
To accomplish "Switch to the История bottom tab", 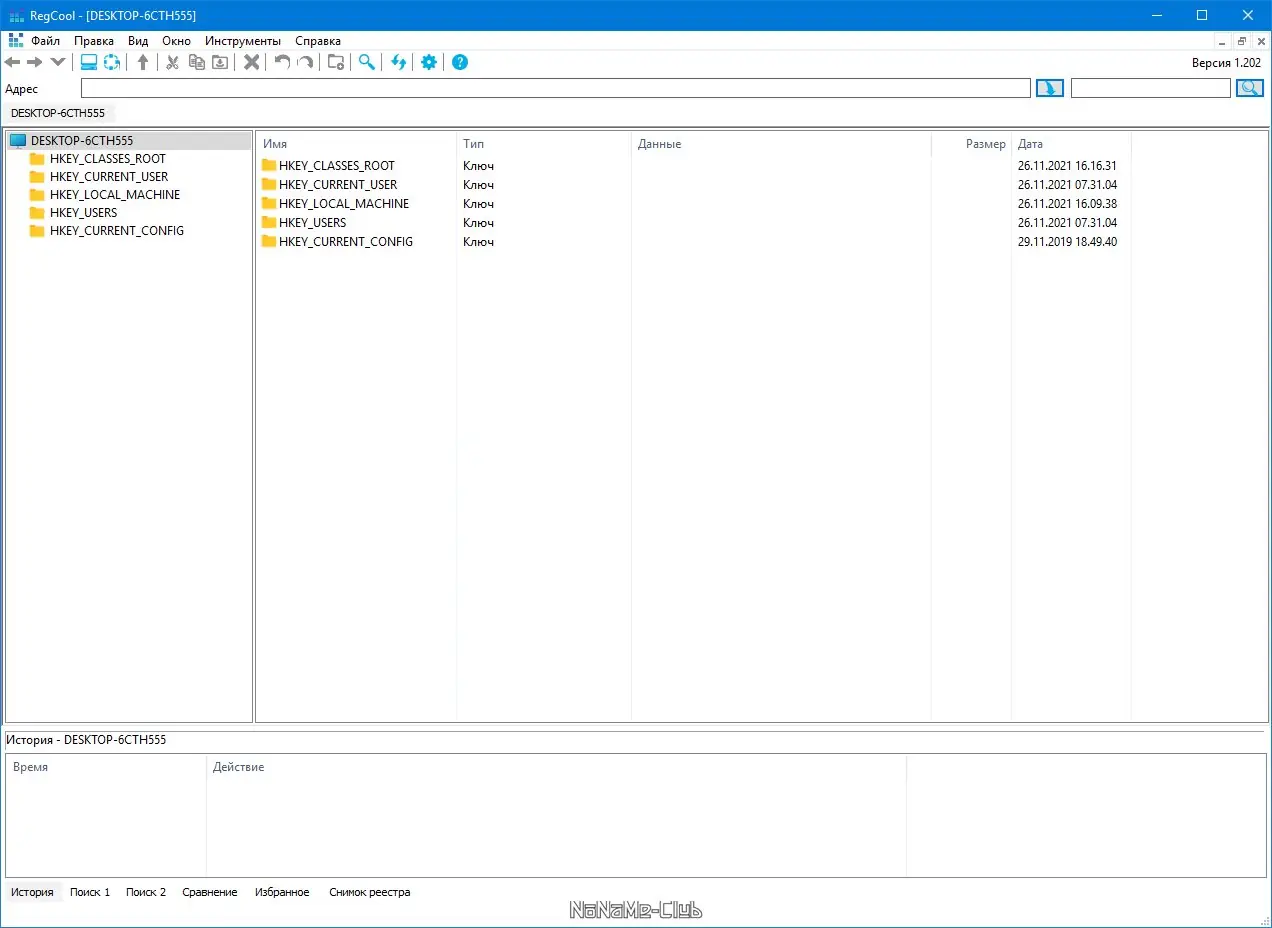I will (x=32, y=892).
